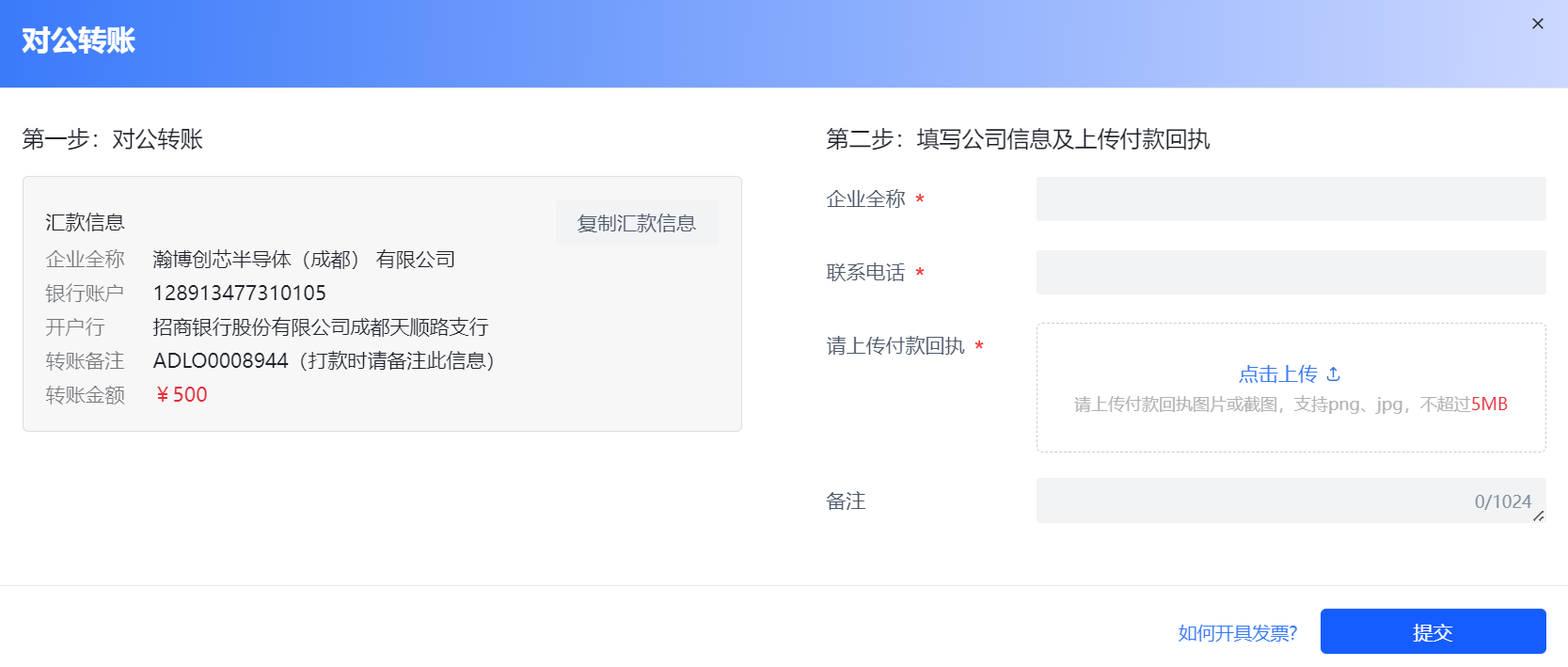The height and width of the screenshot is (667, 1568).
Task: Select the bank account number 128913477310105
Action: pos(240,294)
